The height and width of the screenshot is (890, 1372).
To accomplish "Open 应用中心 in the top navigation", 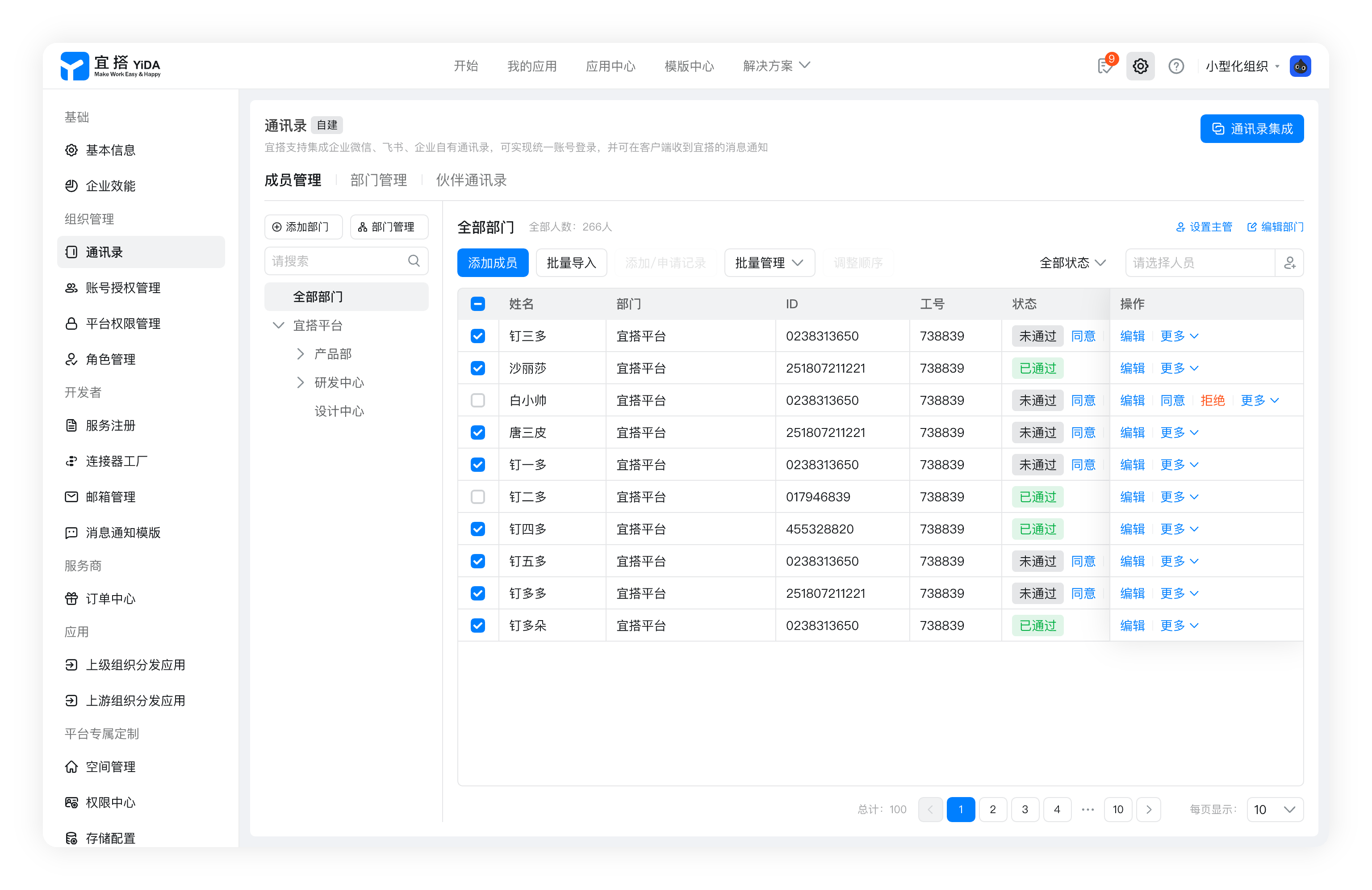I will point(611,66).
